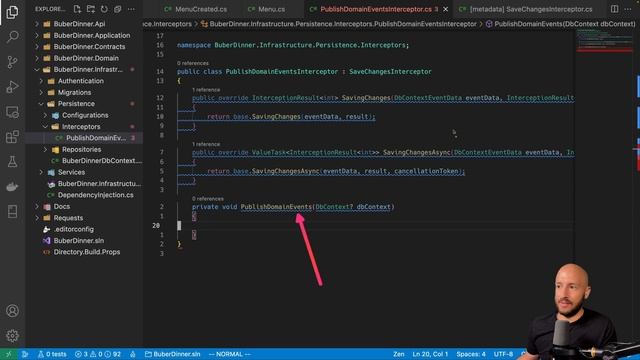
Task: Open the Source Control view
Action: (12, 62)
